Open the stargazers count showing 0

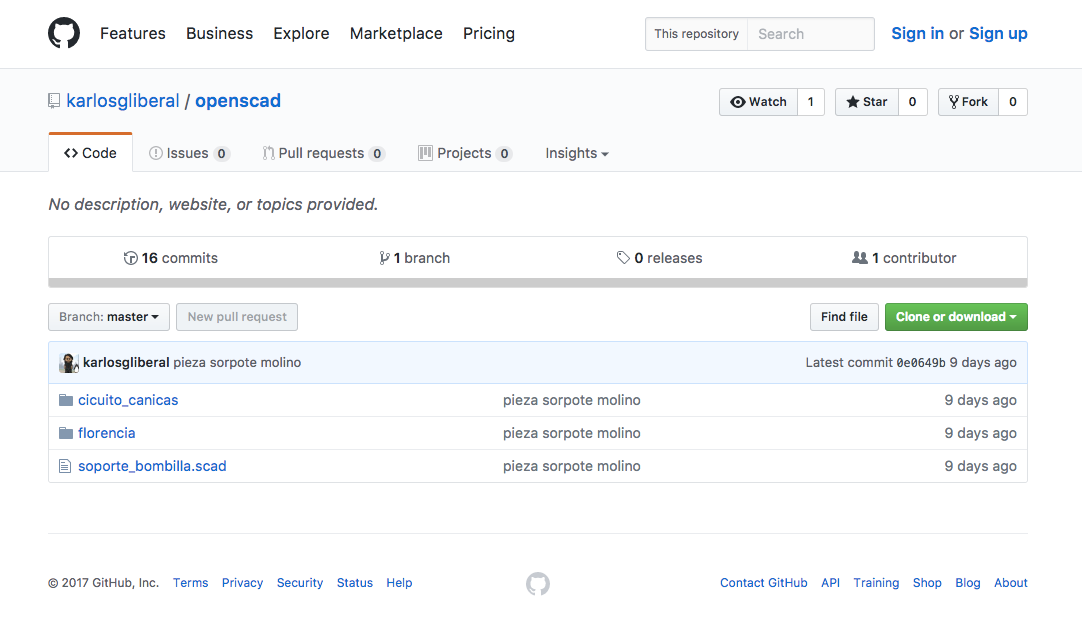click(x=912, y=102)
